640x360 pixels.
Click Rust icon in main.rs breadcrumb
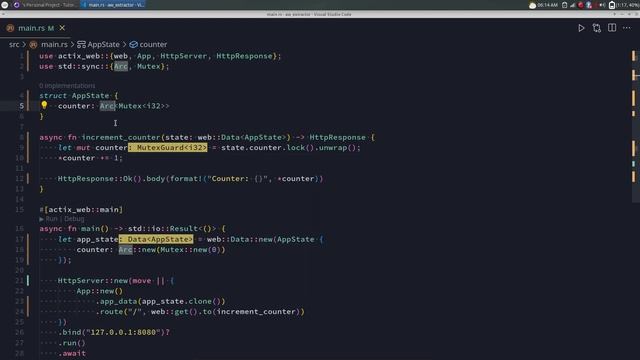33,44
